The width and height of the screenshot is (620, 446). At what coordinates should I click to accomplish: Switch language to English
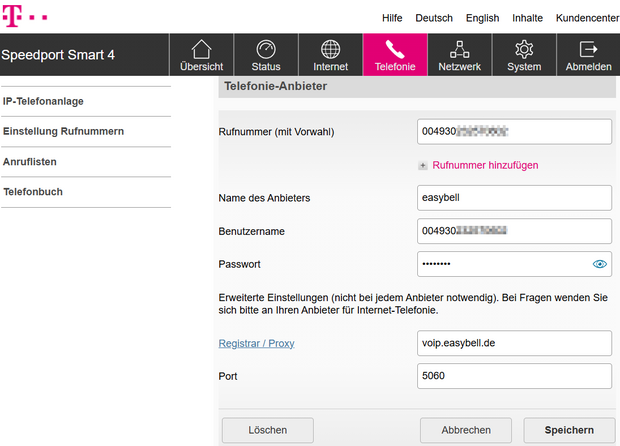[482, 18]
